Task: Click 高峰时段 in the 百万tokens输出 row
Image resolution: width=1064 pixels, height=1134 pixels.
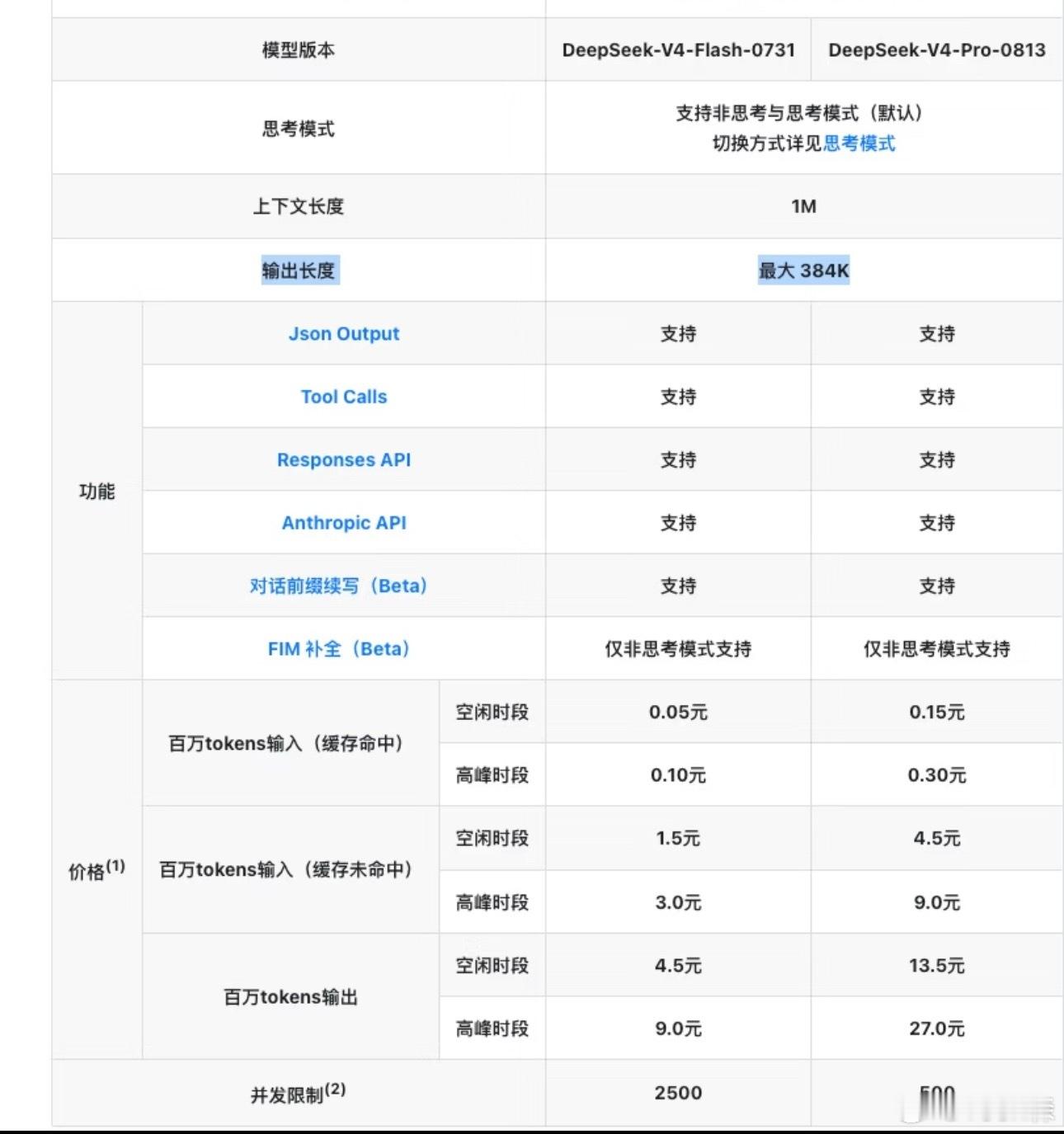Action: point(492,1029)
